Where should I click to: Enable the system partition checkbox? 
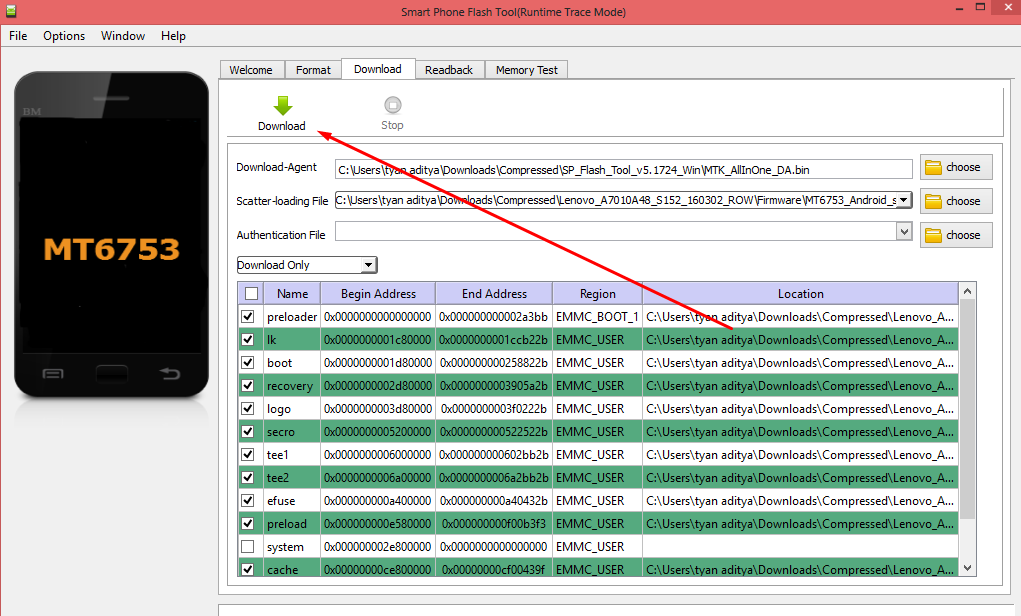[248, 547]
